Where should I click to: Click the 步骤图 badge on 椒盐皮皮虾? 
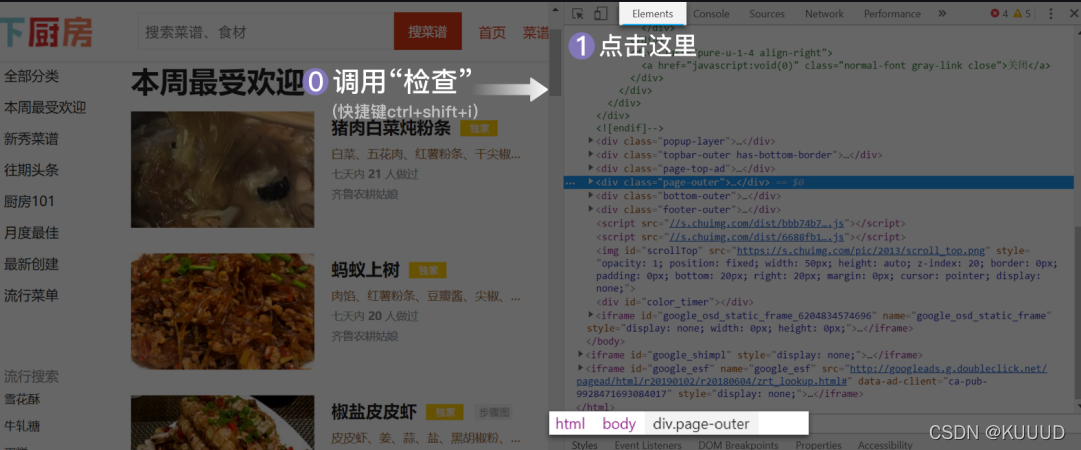[493, 413]
